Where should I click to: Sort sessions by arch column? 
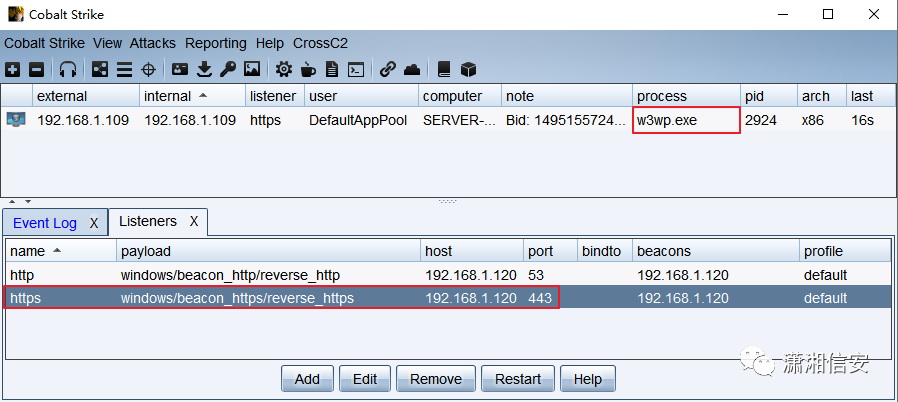coord(822,96)
